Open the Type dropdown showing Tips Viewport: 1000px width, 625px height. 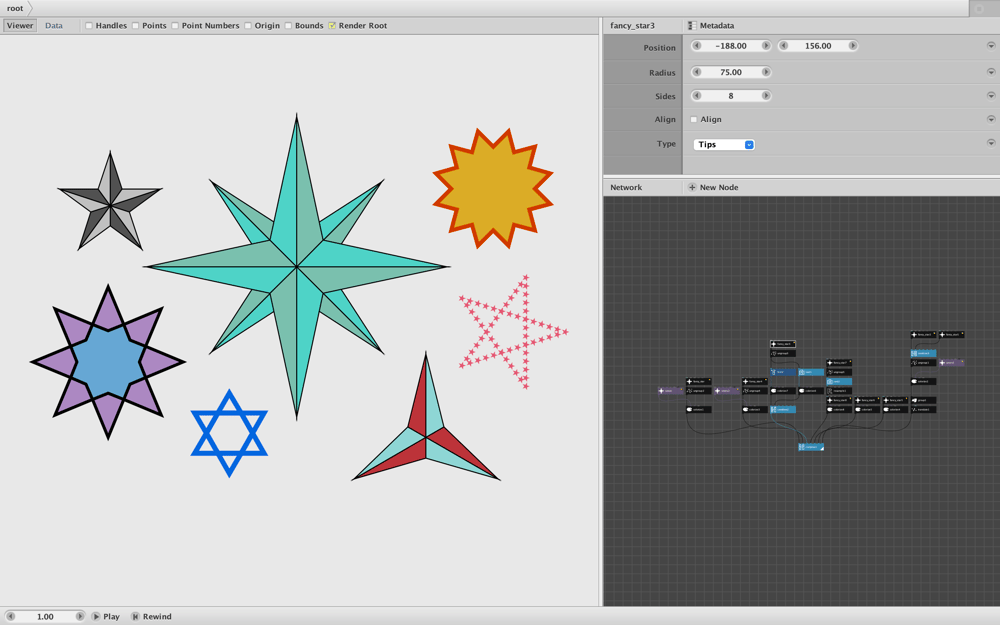pyautogui.click(x=724, y=145)
